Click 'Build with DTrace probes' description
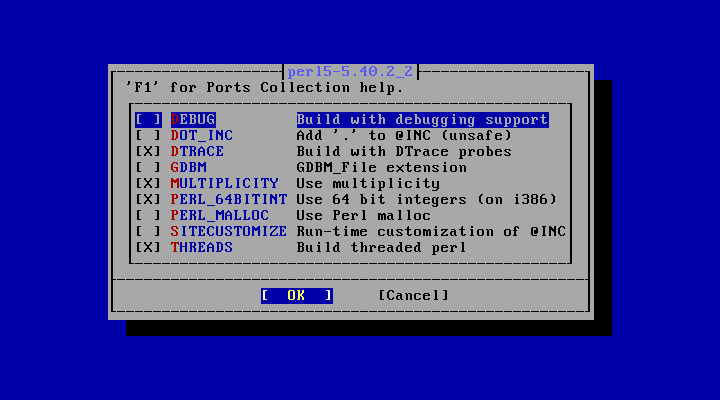 pos(404,152)
